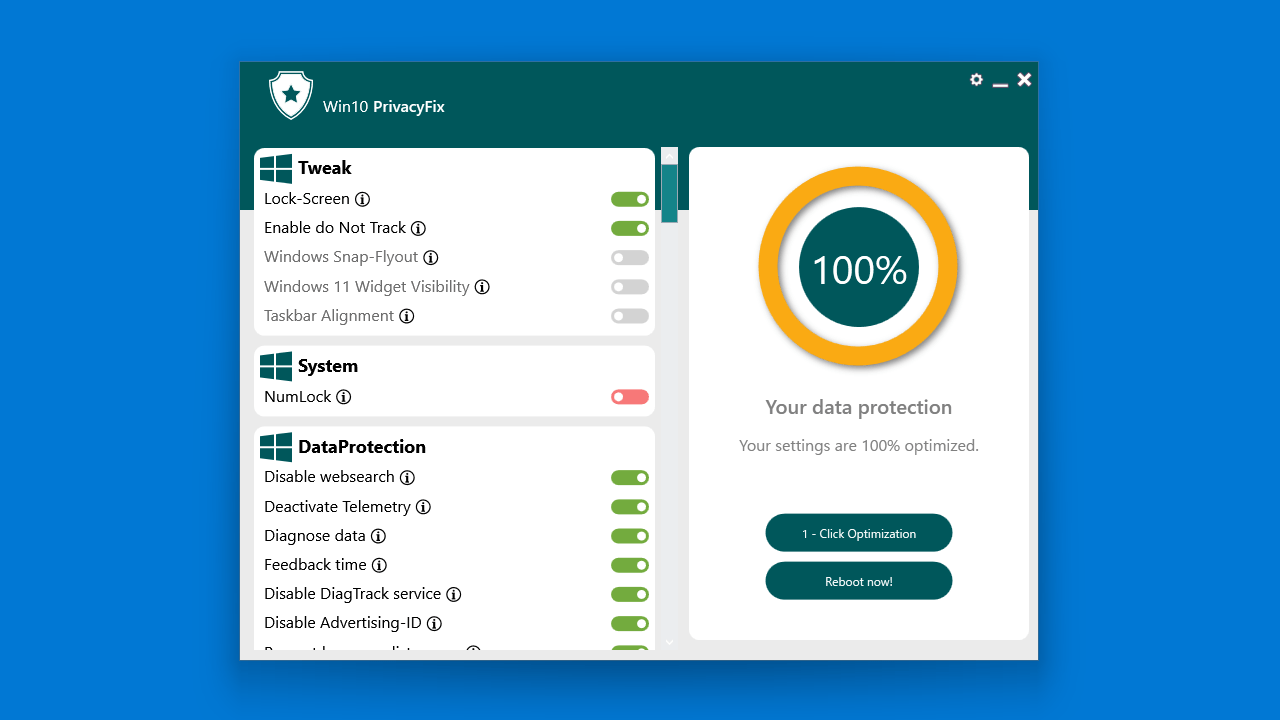Show info for Windows 11 Widget Visibility
Image resolution: width=1280 pixels, height=720 pixels.
pyautogui.click(x=482, y=287)
